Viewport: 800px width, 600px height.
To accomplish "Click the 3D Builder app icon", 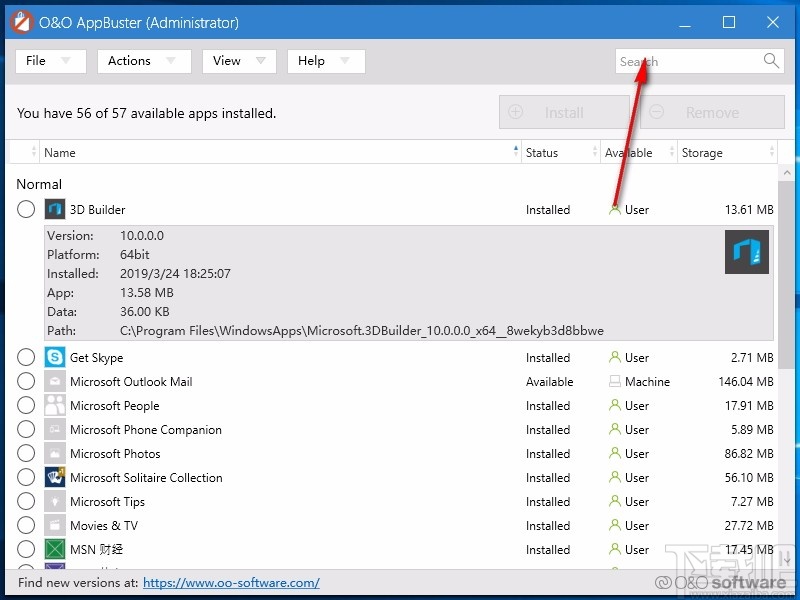I will [53, 209].
